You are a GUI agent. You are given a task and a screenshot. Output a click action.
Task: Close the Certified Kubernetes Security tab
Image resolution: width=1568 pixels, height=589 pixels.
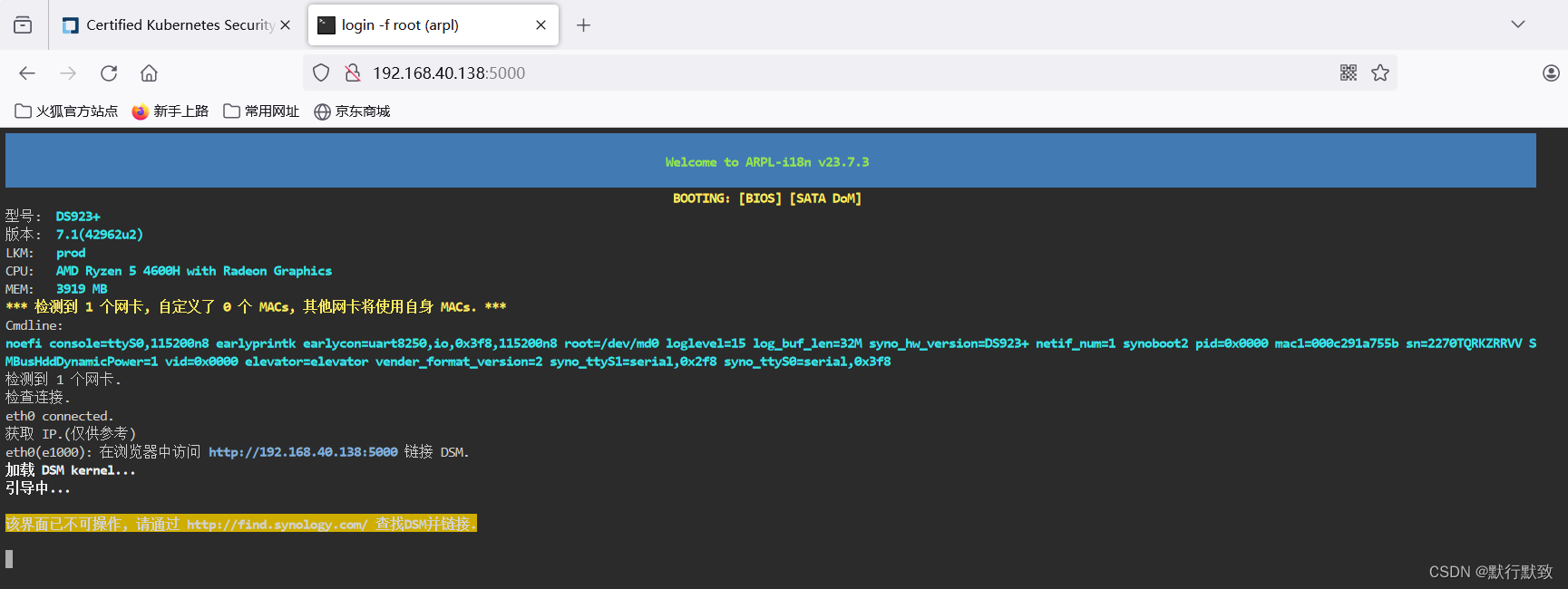coord(286,25)
